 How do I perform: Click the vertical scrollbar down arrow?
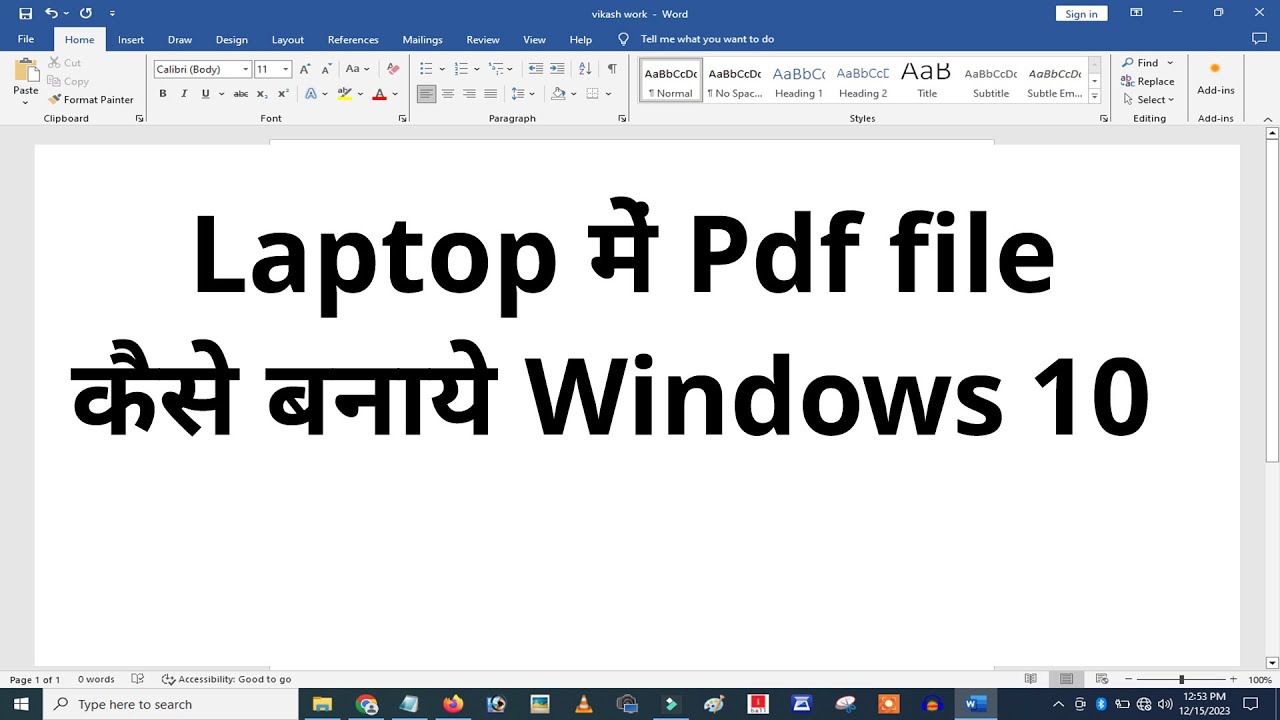pos(1272,662)
